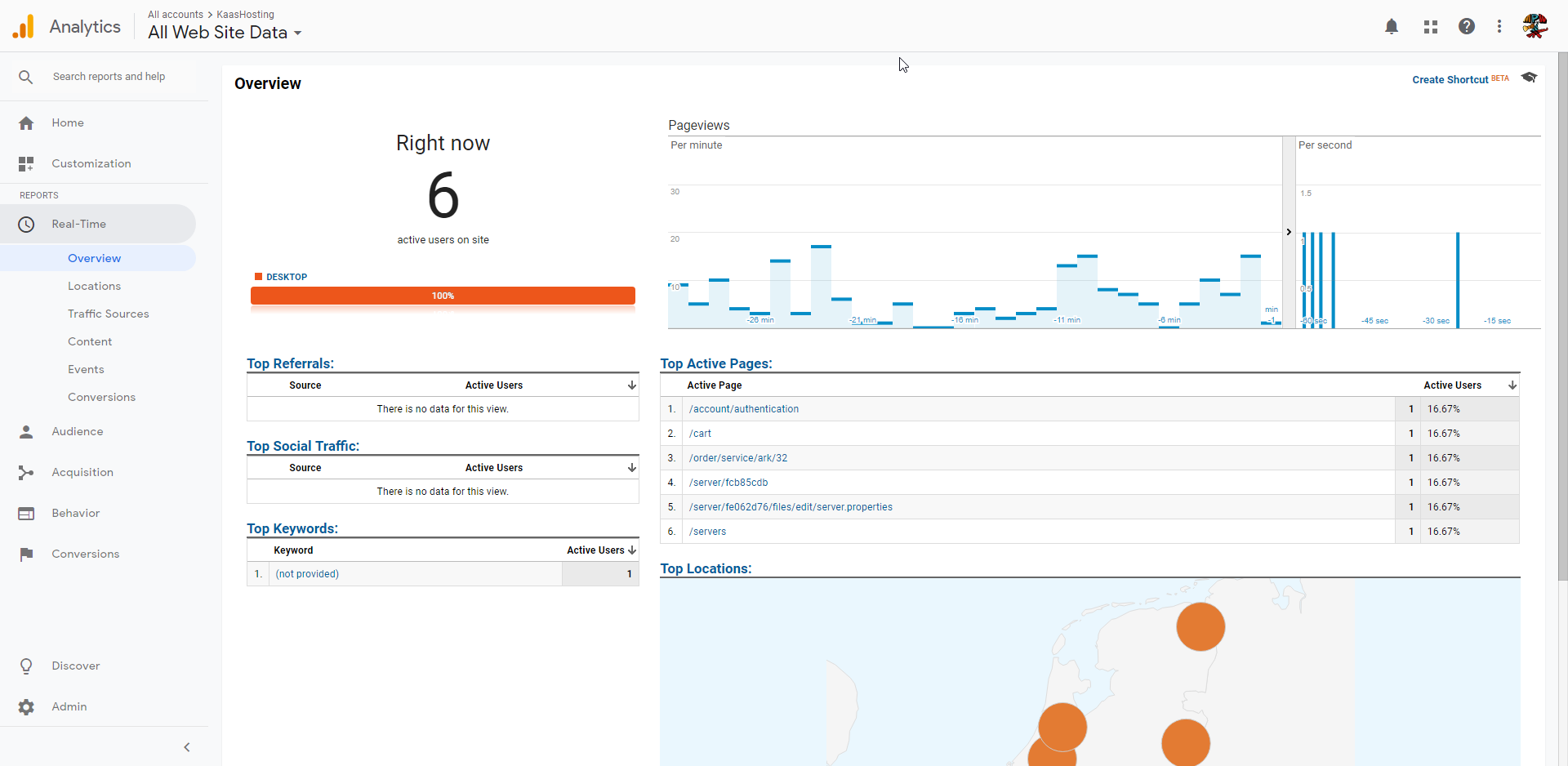Click the orange Desktop 100% bar
This screenshot has width=1568, height=766.
tap(443, 296)
